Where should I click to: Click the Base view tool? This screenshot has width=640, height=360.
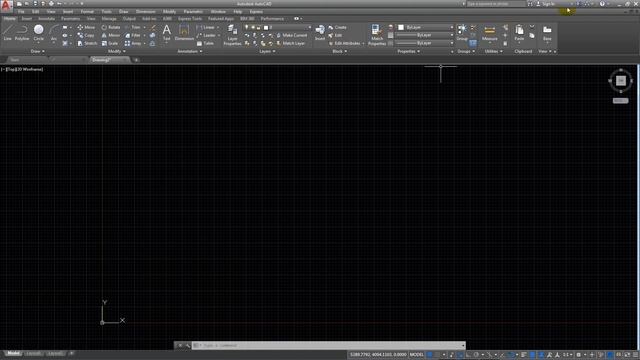click(x=547, y=32)
